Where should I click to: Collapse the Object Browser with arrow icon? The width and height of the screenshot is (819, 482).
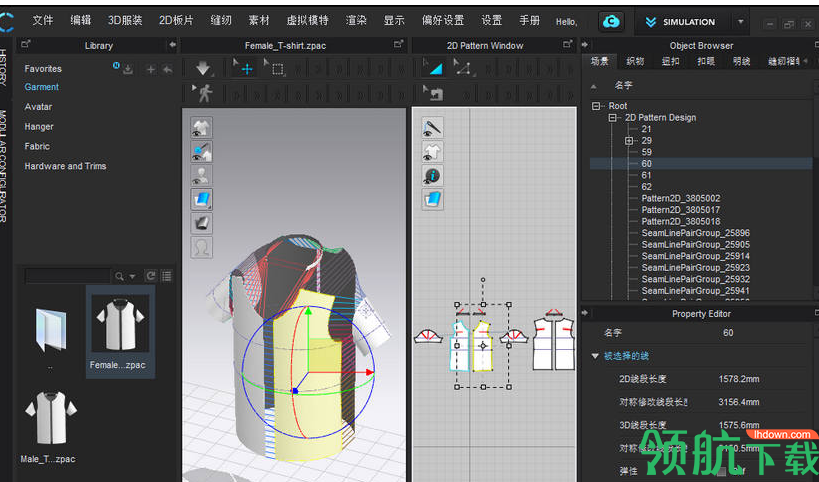click(584, 45)
